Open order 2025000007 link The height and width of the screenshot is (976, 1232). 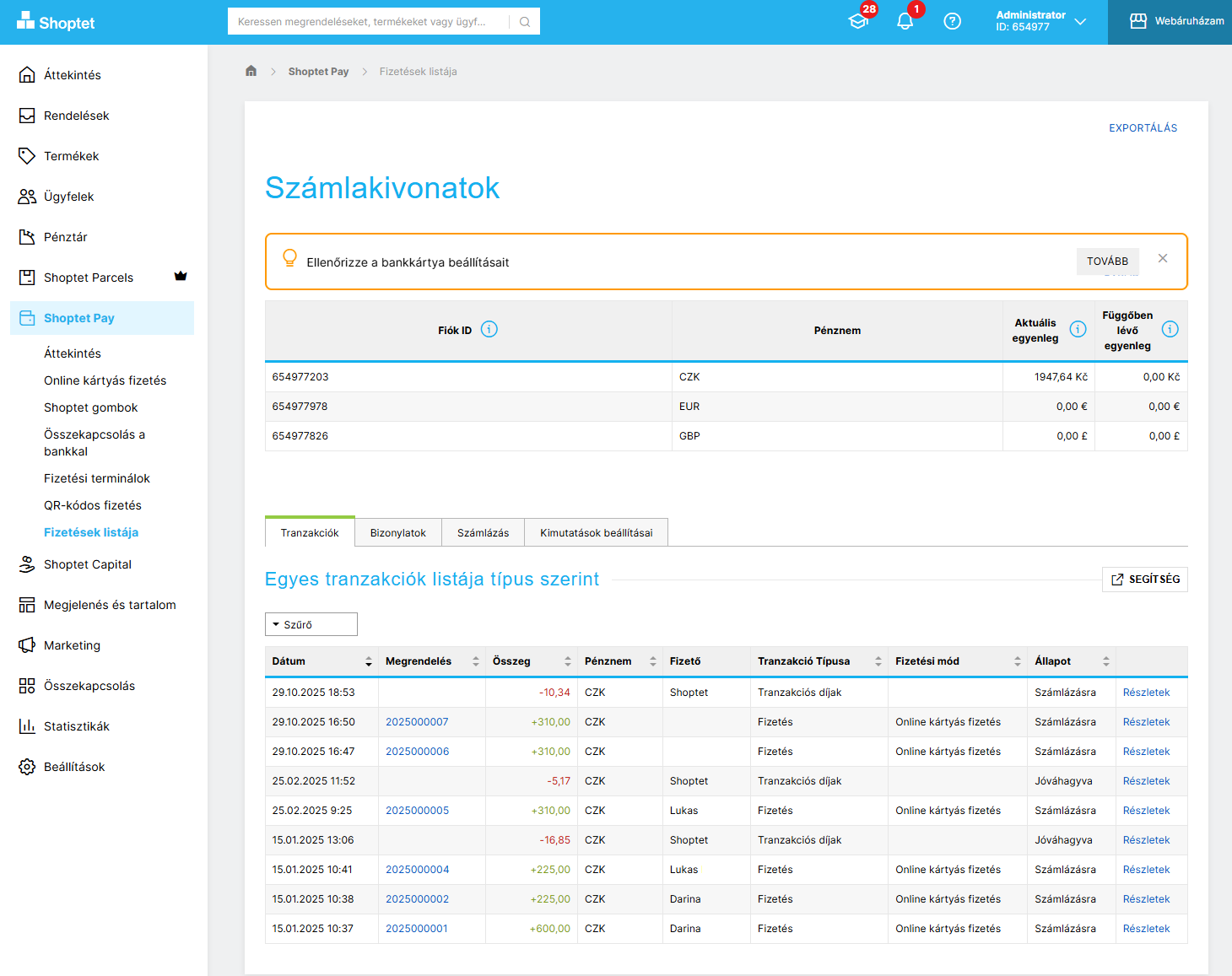(417, 722)
